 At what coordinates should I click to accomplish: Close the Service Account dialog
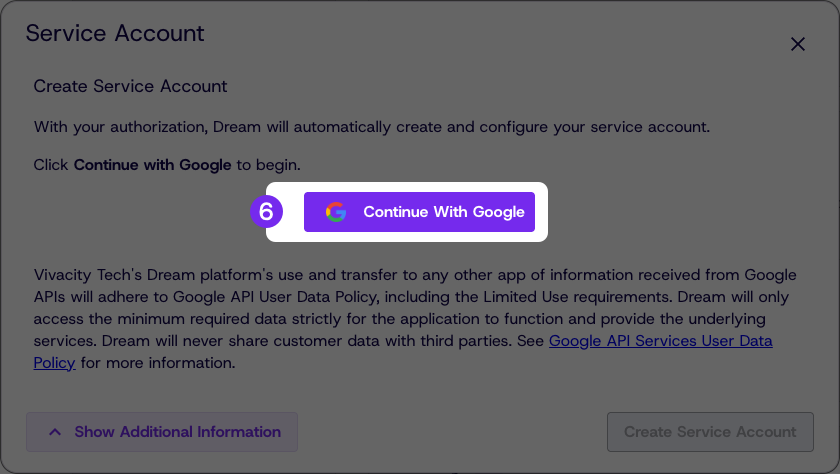pyautogui.click(x=798, y=44)
